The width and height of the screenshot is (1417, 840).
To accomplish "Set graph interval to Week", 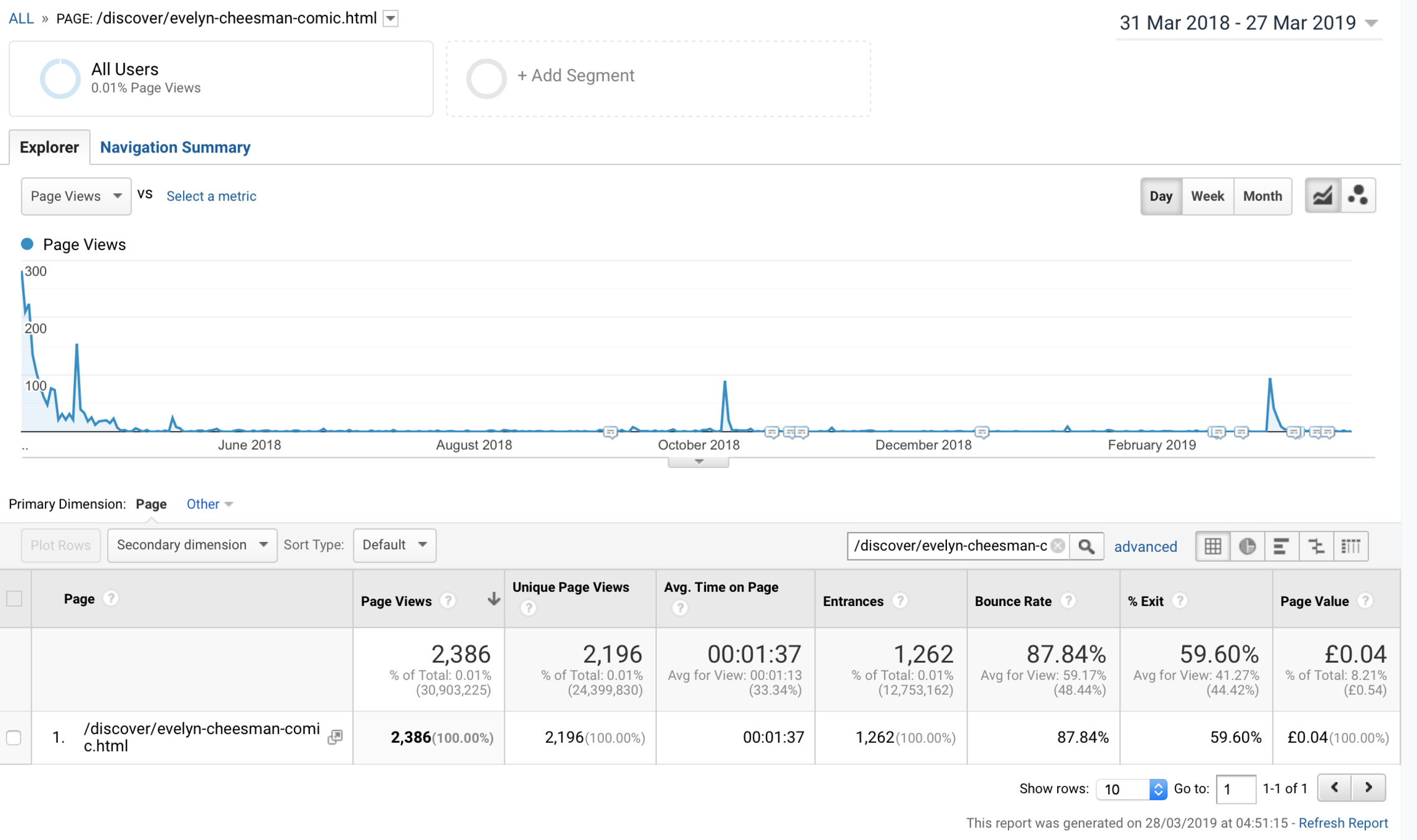I will click(1207, 196).
